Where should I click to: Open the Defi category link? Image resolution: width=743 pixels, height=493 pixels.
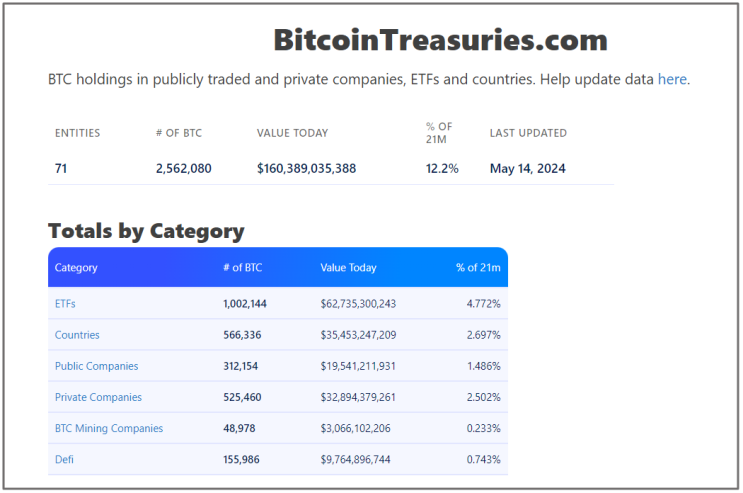click(x=64, y=459)
